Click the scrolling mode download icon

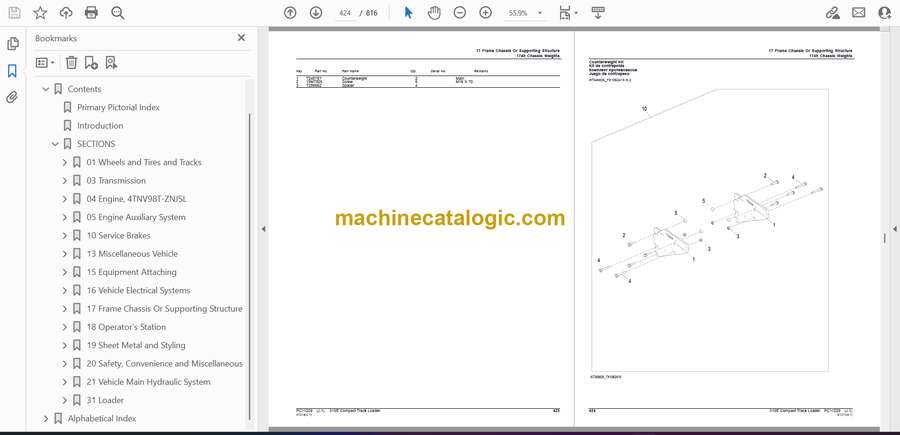click(598, 13)
